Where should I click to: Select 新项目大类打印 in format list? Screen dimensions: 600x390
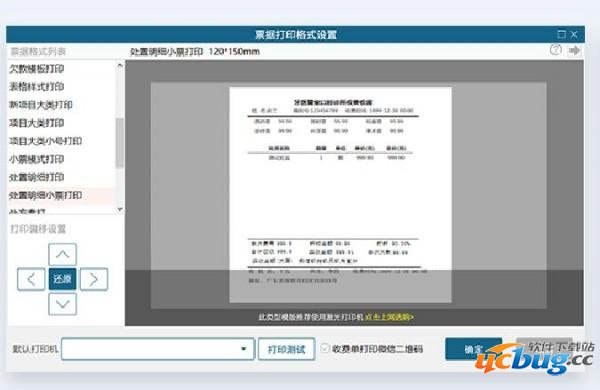point(41,105)
